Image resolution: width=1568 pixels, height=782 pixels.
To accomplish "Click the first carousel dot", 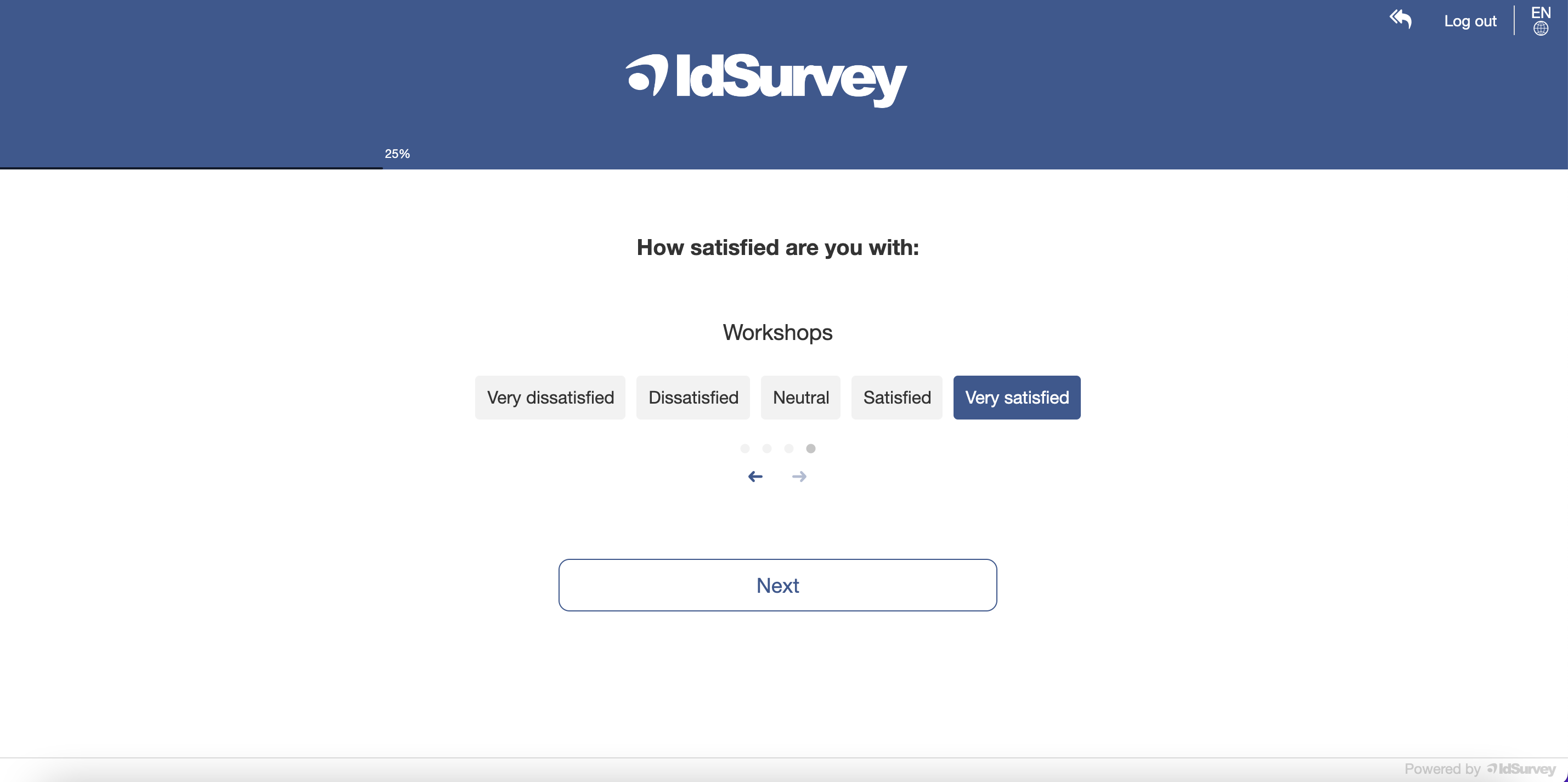I will 745,449.
